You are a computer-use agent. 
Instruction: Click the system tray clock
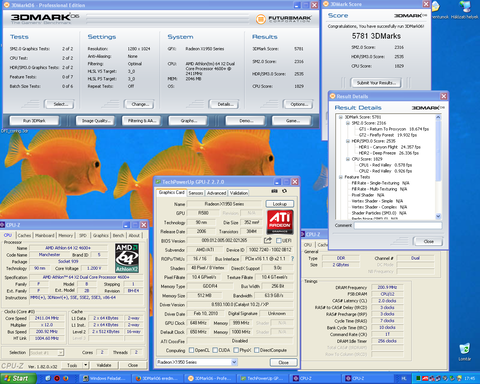tap(469, 378)
